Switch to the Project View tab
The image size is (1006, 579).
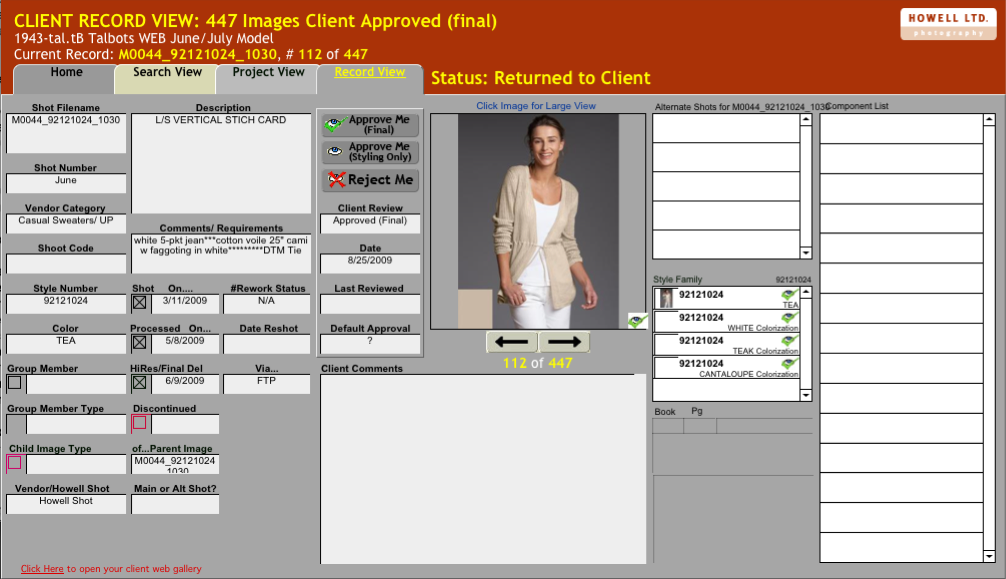click(268, 73)
